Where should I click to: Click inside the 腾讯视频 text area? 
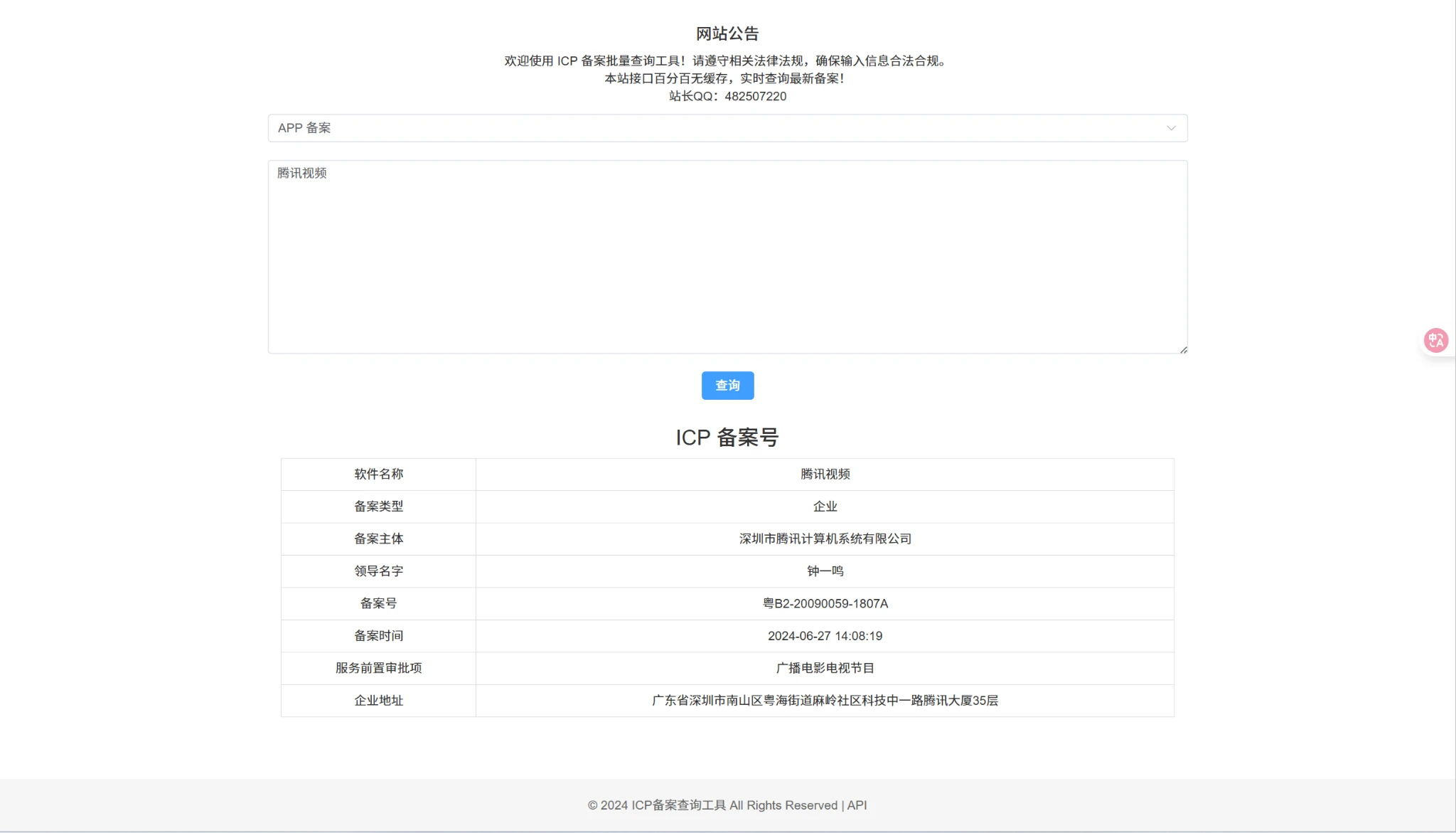point(727,256)
